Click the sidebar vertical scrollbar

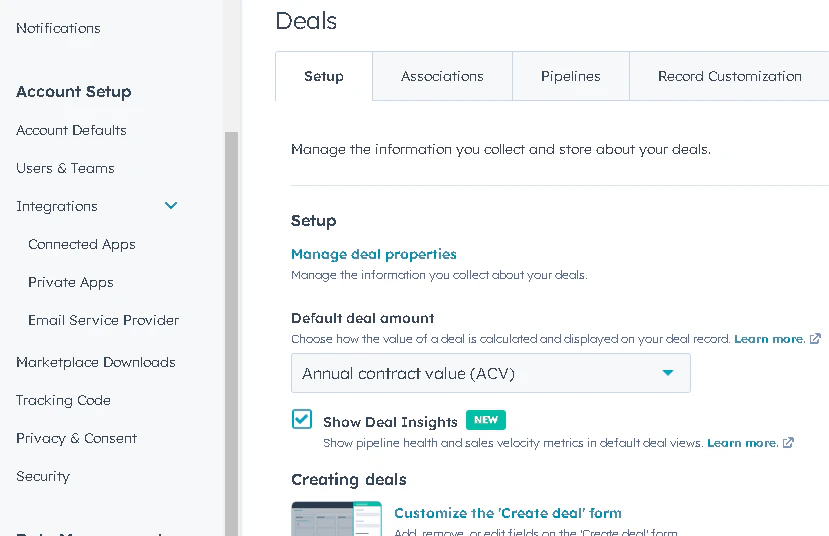pos(231,334)
